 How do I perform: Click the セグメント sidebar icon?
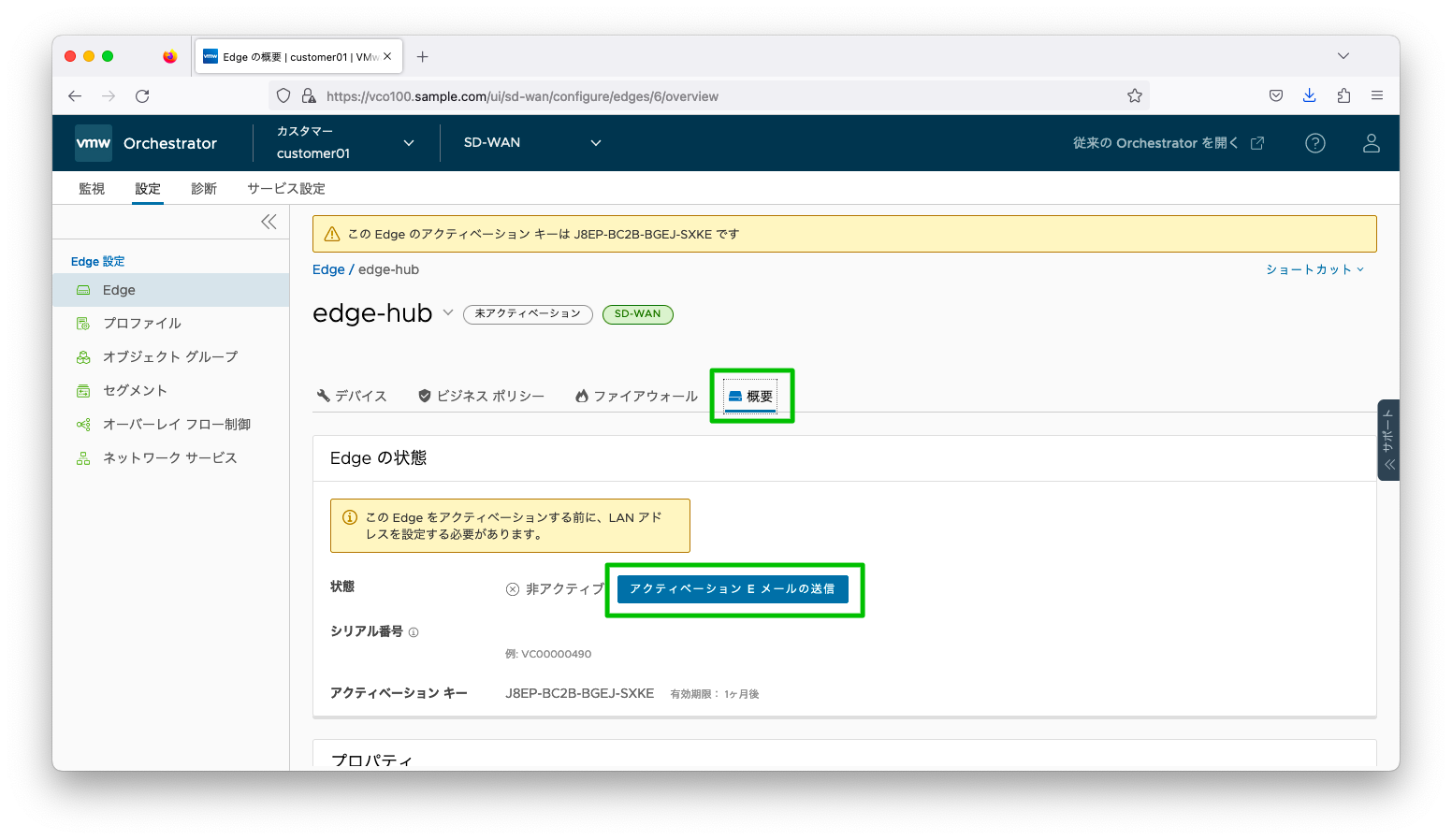tap(83, 391)
